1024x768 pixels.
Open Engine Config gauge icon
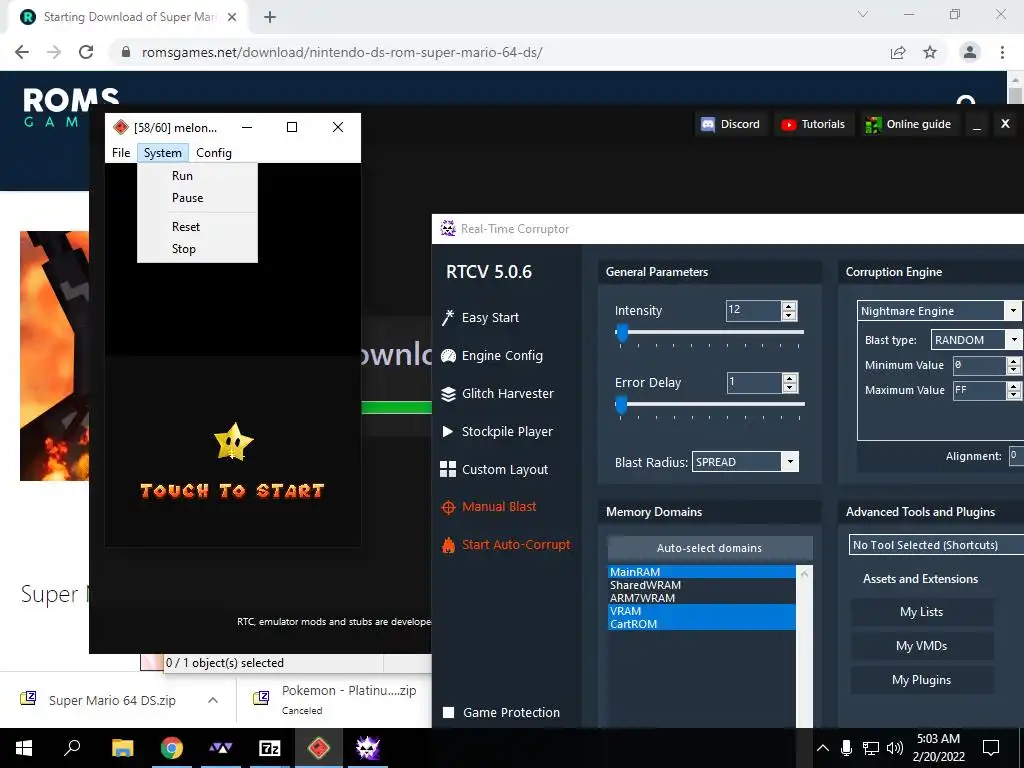(448, 356)
